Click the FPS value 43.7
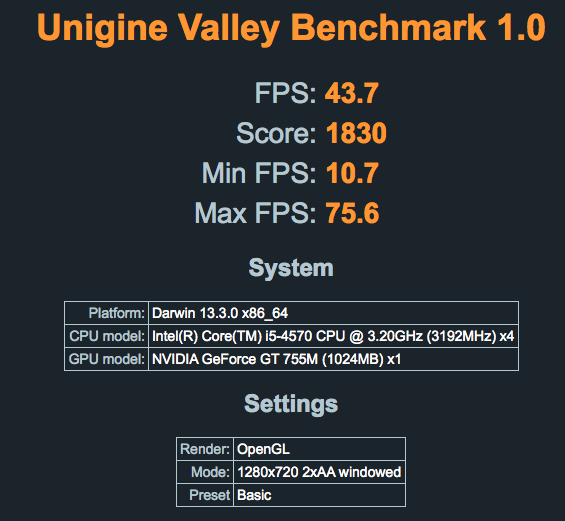Screen dimensions: 565x521 pos(352,93)
